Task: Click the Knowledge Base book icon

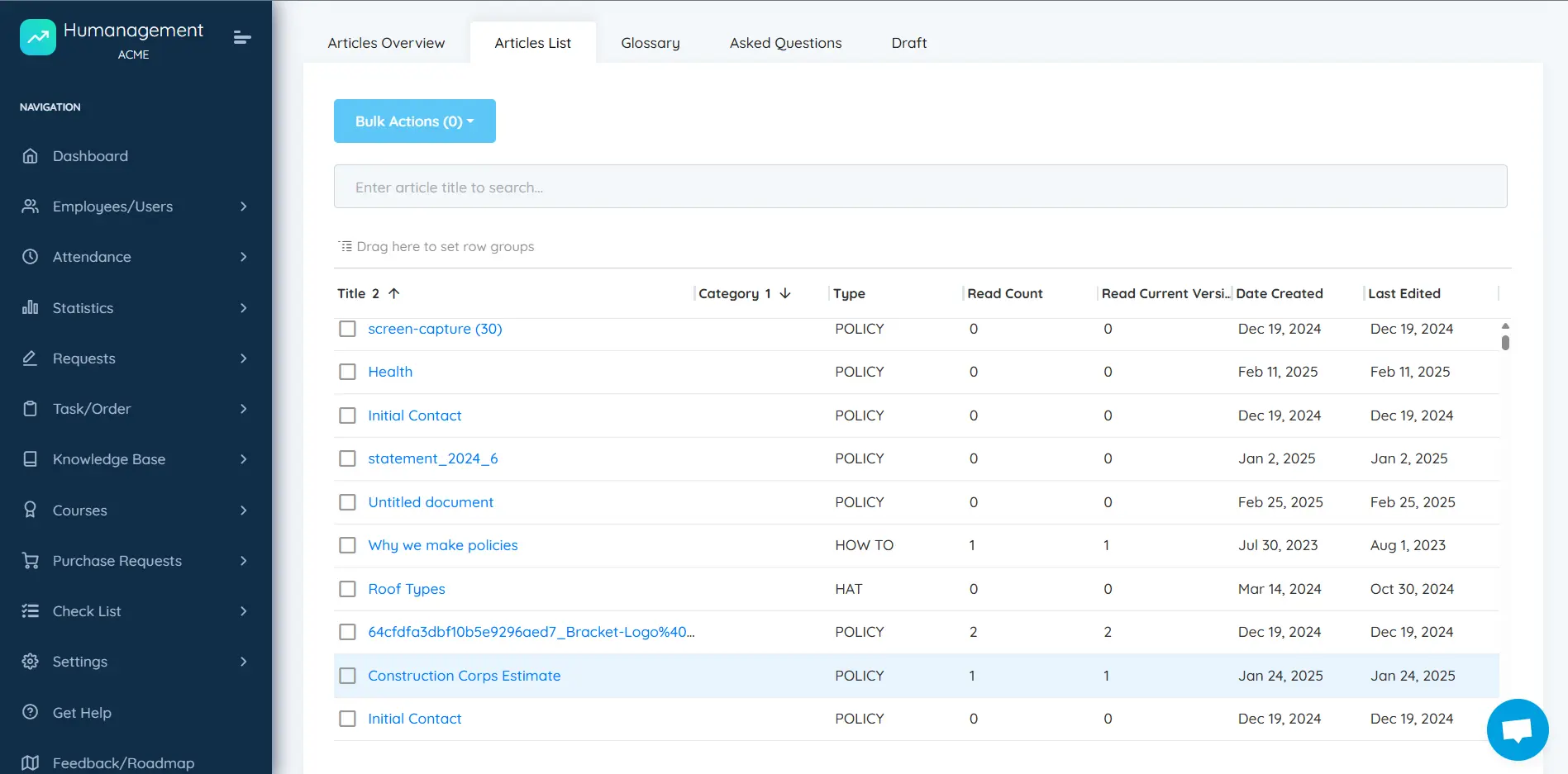Action: click(x=31, y=459)
